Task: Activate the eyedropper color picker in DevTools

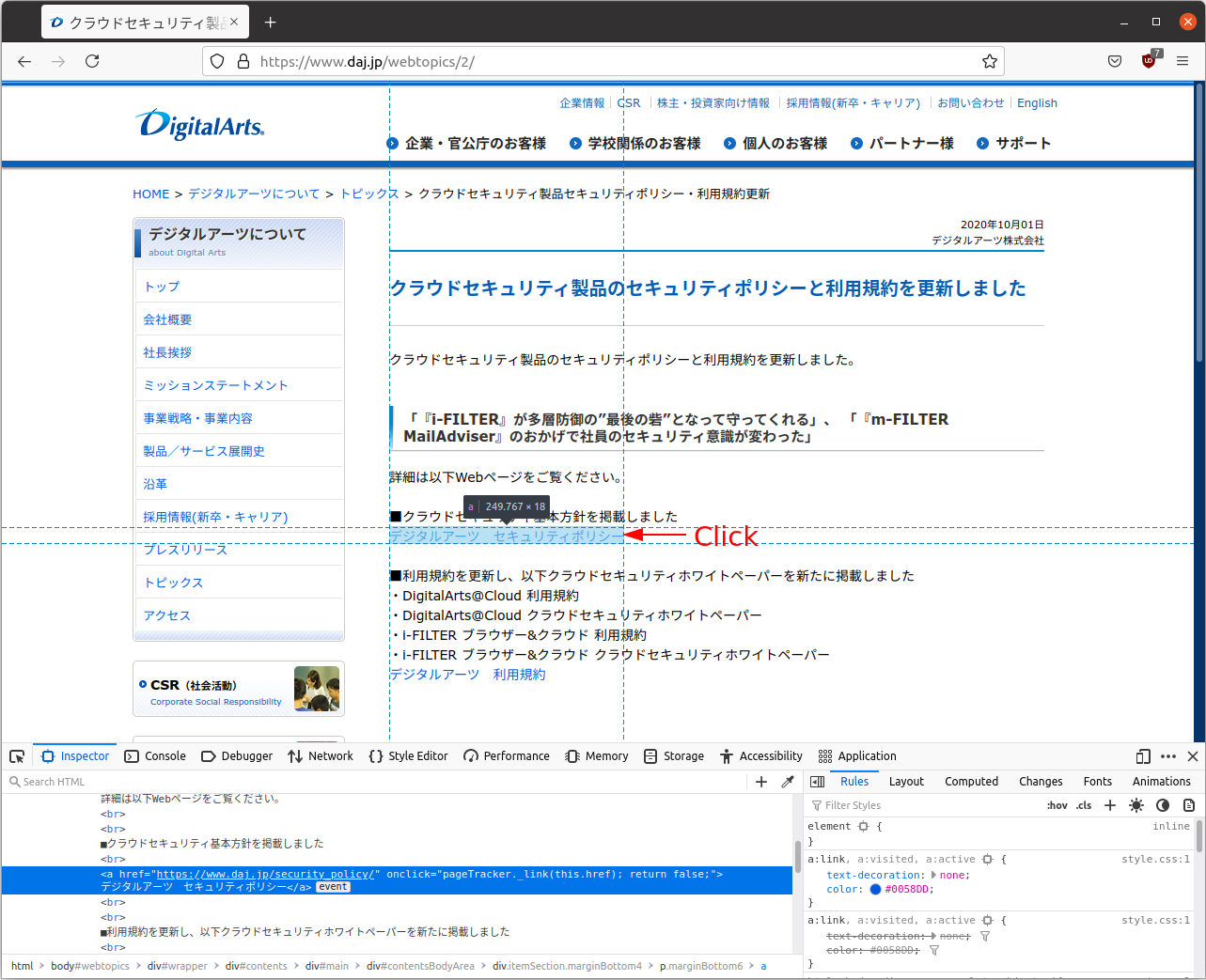Action: [788, 781]
